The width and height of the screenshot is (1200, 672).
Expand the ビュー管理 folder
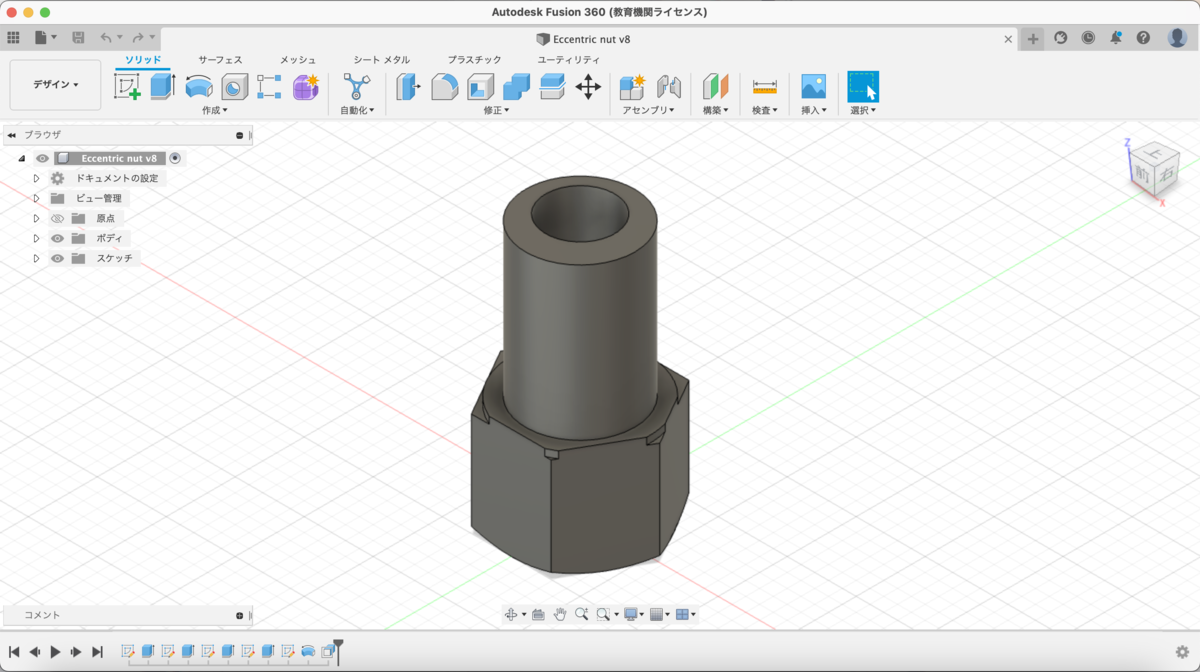[x=37, y=198]
